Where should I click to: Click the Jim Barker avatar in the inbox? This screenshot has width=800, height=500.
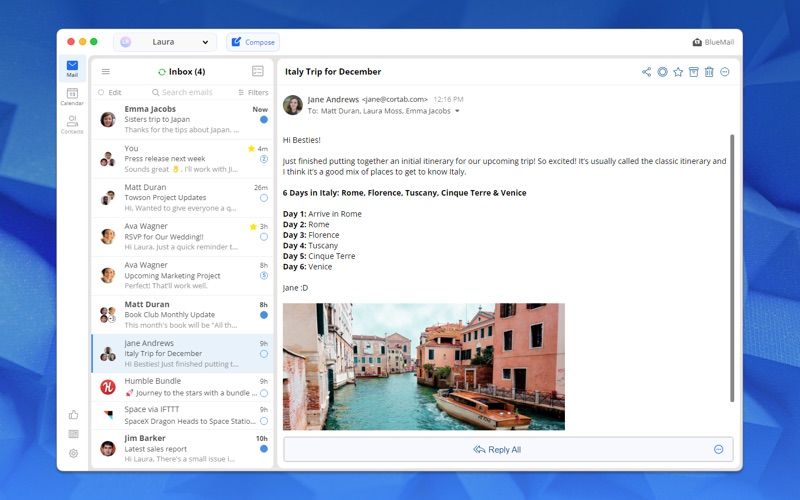[x=108, y=448]
